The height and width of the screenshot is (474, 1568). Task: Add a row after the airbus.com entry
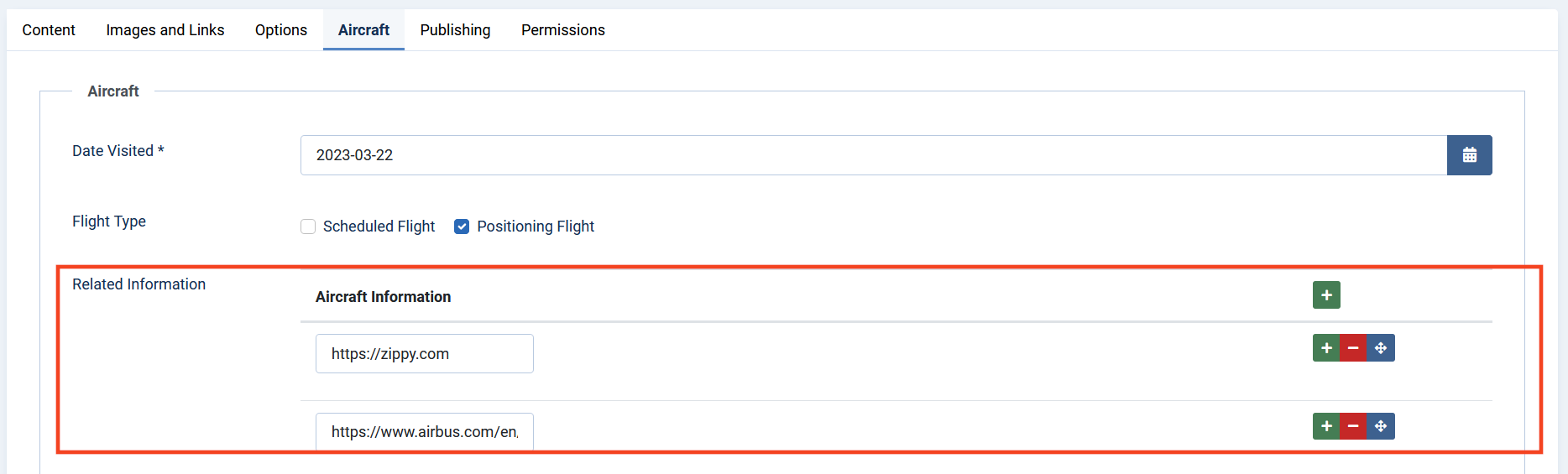[x=1326, y=426]
